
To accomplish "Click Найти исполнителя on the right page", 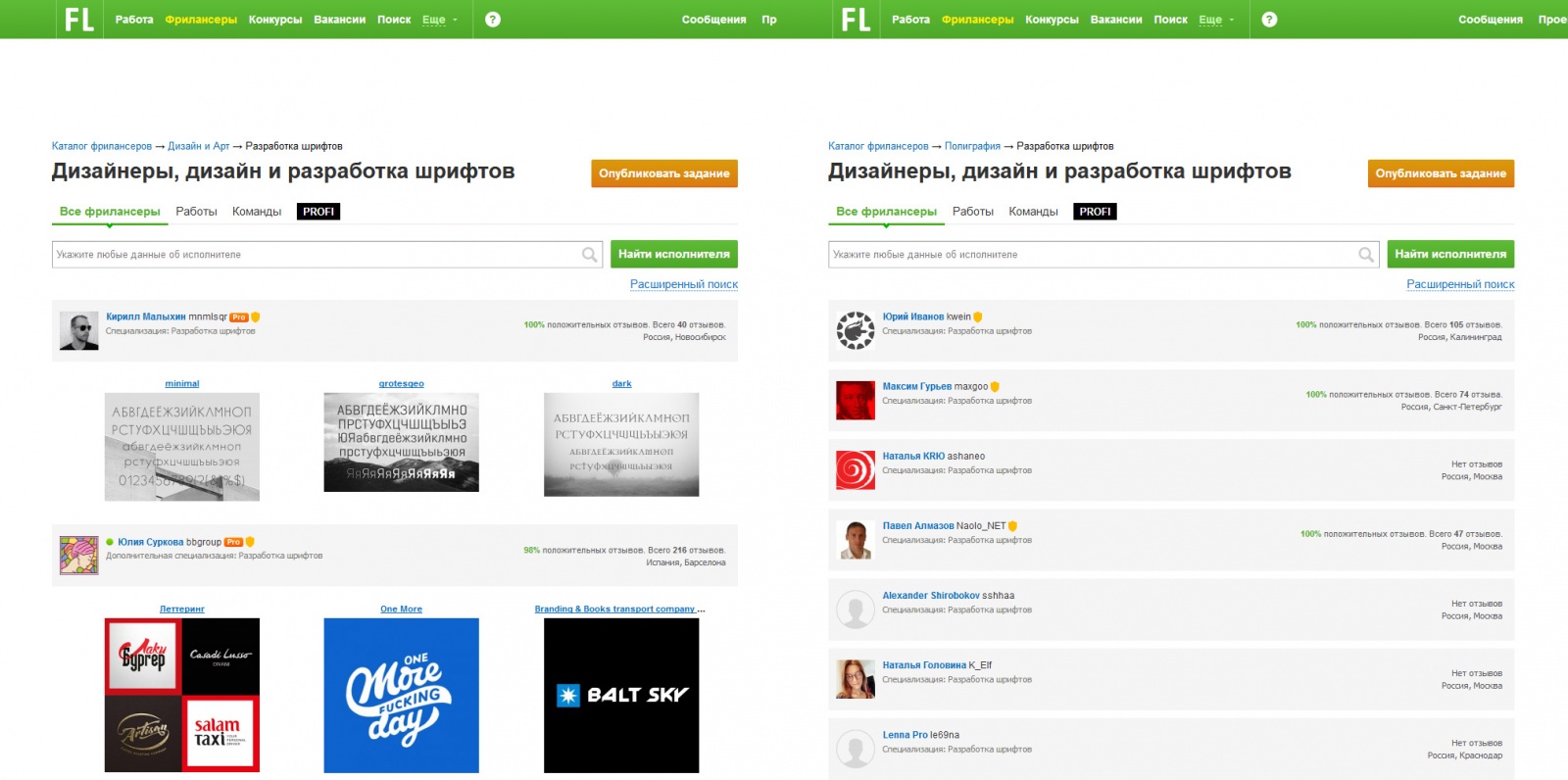I will [1450, 254].
